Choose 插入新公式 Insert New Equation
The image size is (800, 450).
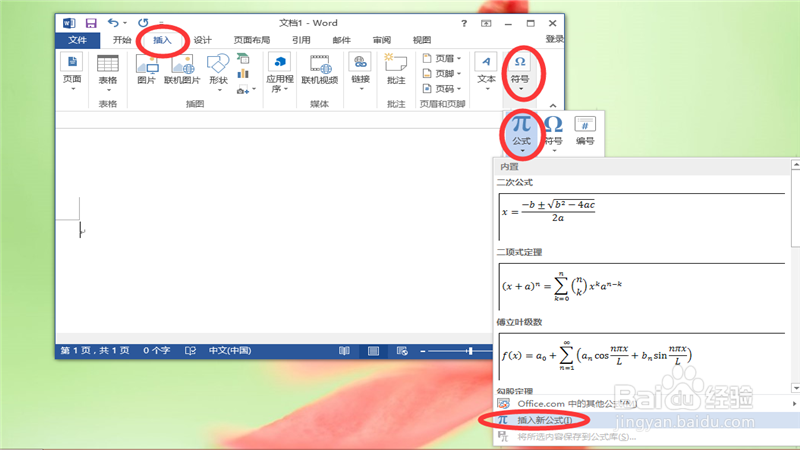click(646, 420)
